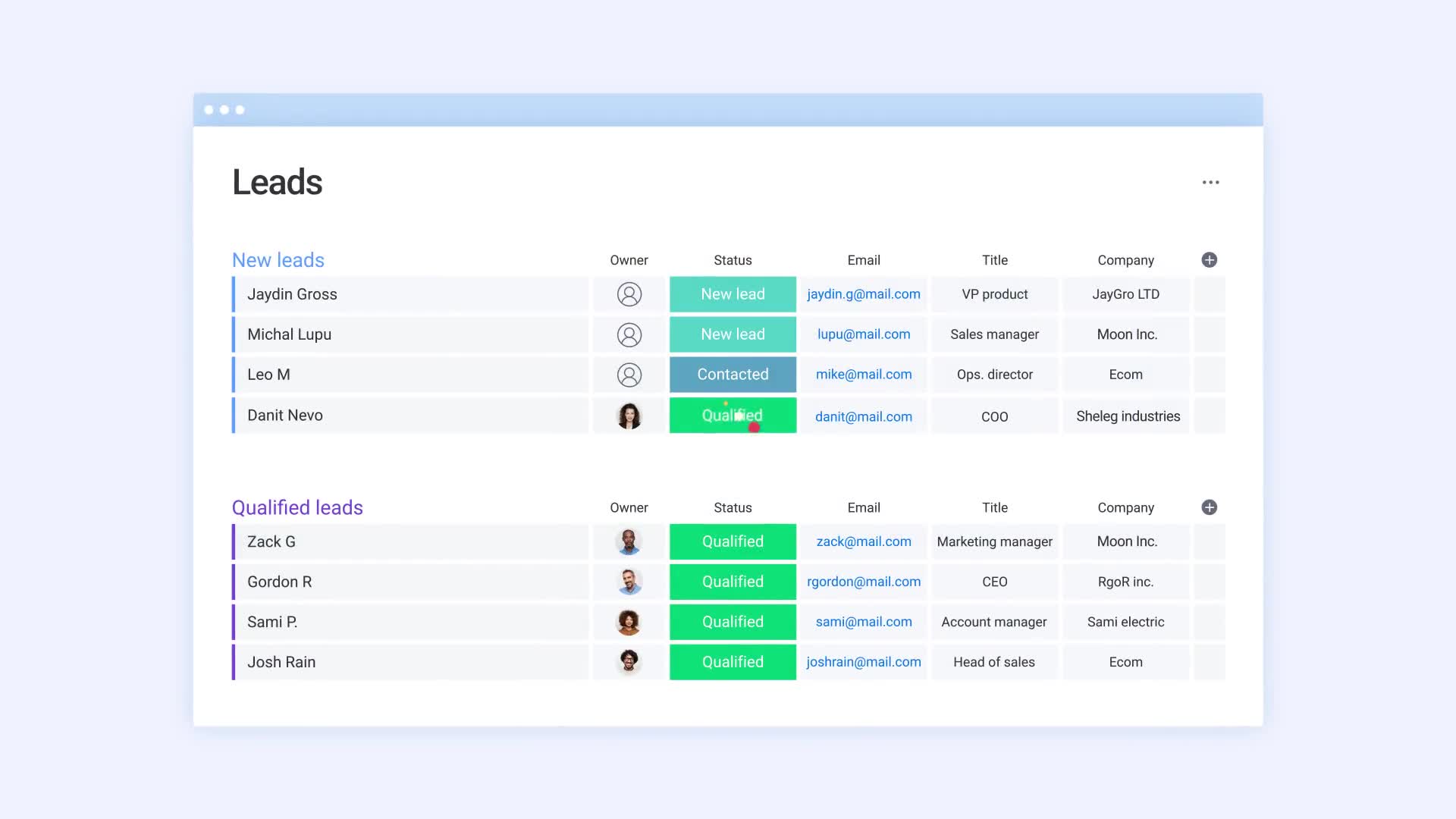
Task: Click the rgordon@mail.com email link
Action: pyautogui.click(x=863, y=582)
